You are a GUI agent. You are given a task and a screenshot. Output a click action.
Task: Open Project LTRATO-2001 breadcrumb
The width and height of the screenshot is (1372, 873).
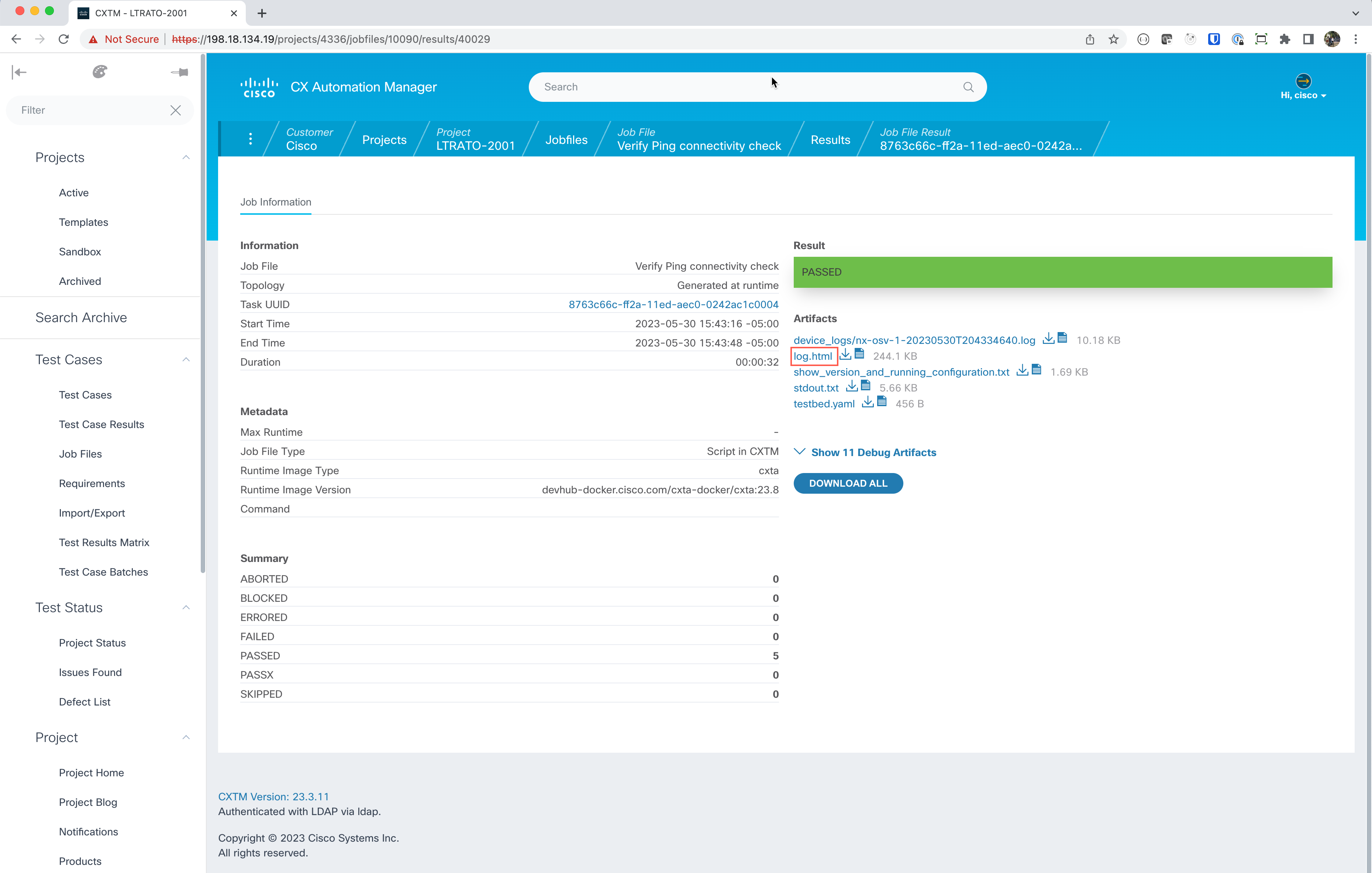[475, 138]
